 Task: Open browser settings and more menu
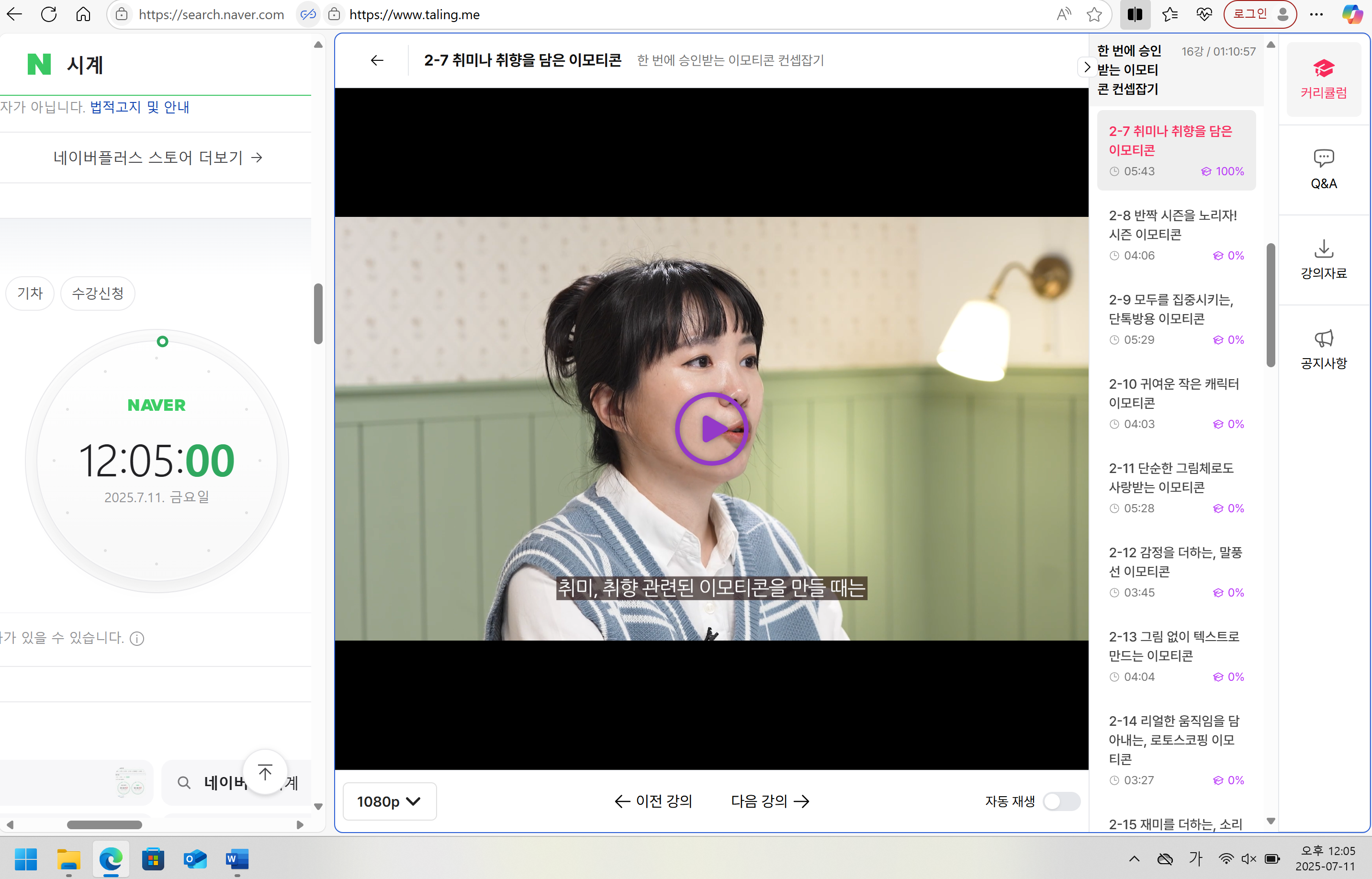1316,14
